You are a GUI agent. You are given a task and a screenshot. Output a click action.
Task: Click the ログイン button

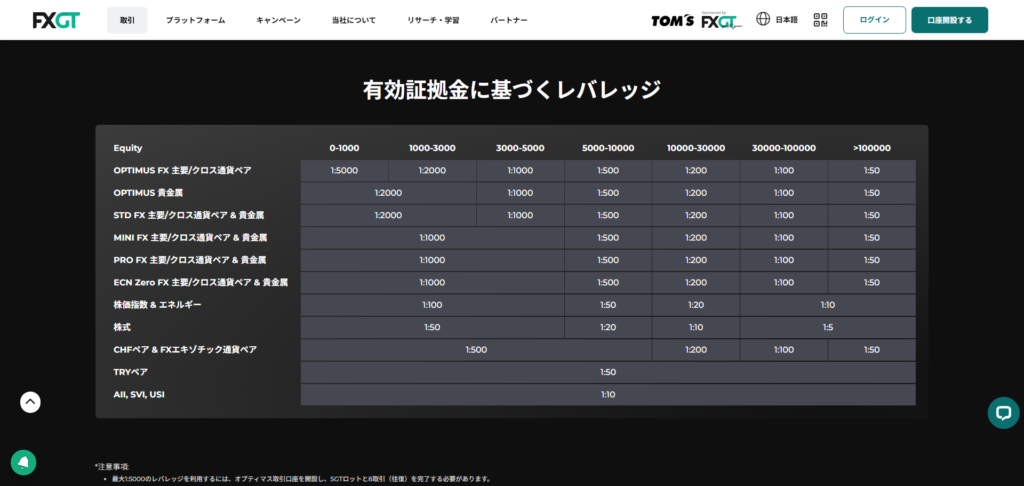[x=874, y=20]
